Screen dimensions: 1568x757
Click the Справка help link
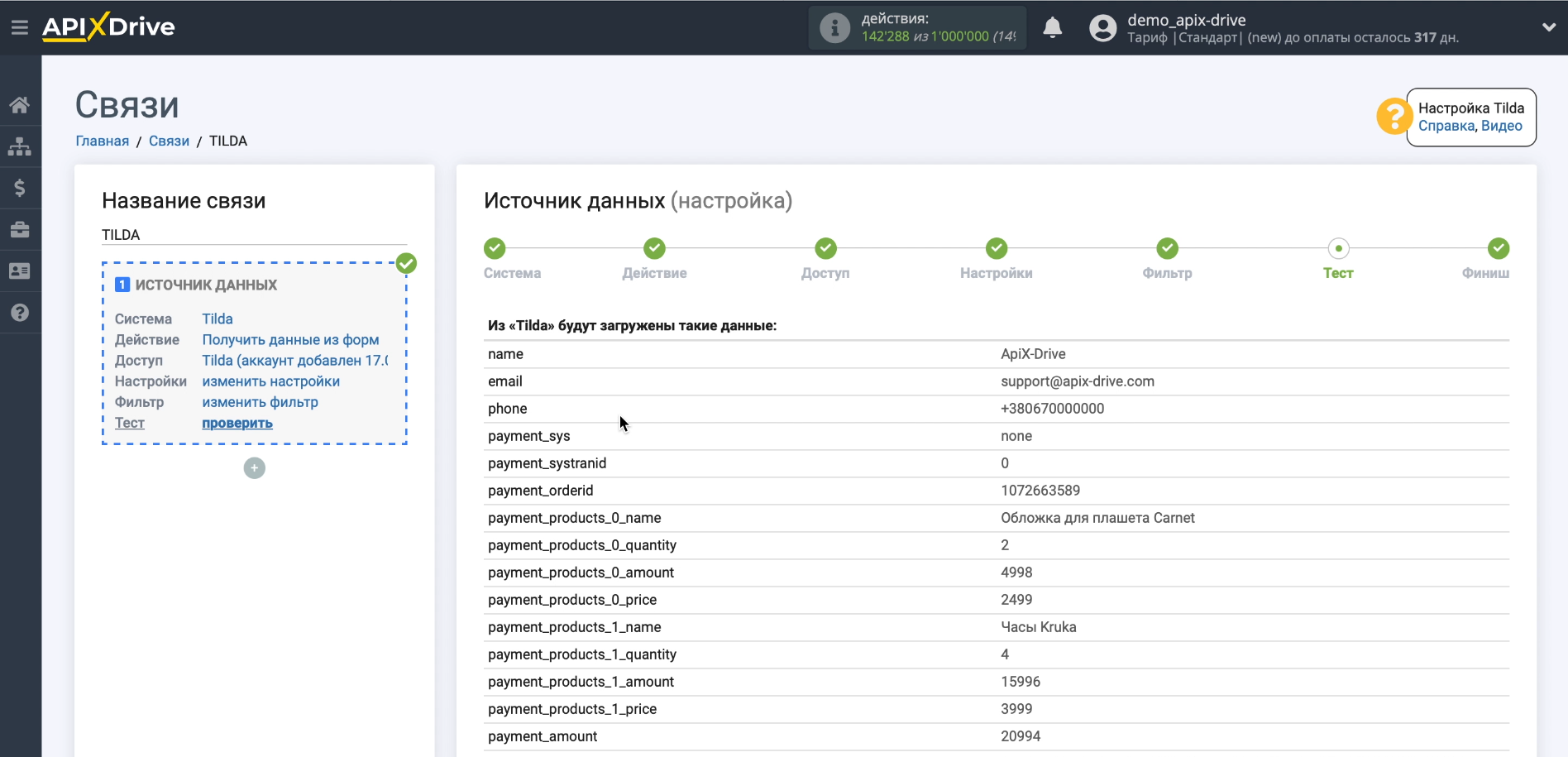pyautogui.click(x=1446, y=126)
